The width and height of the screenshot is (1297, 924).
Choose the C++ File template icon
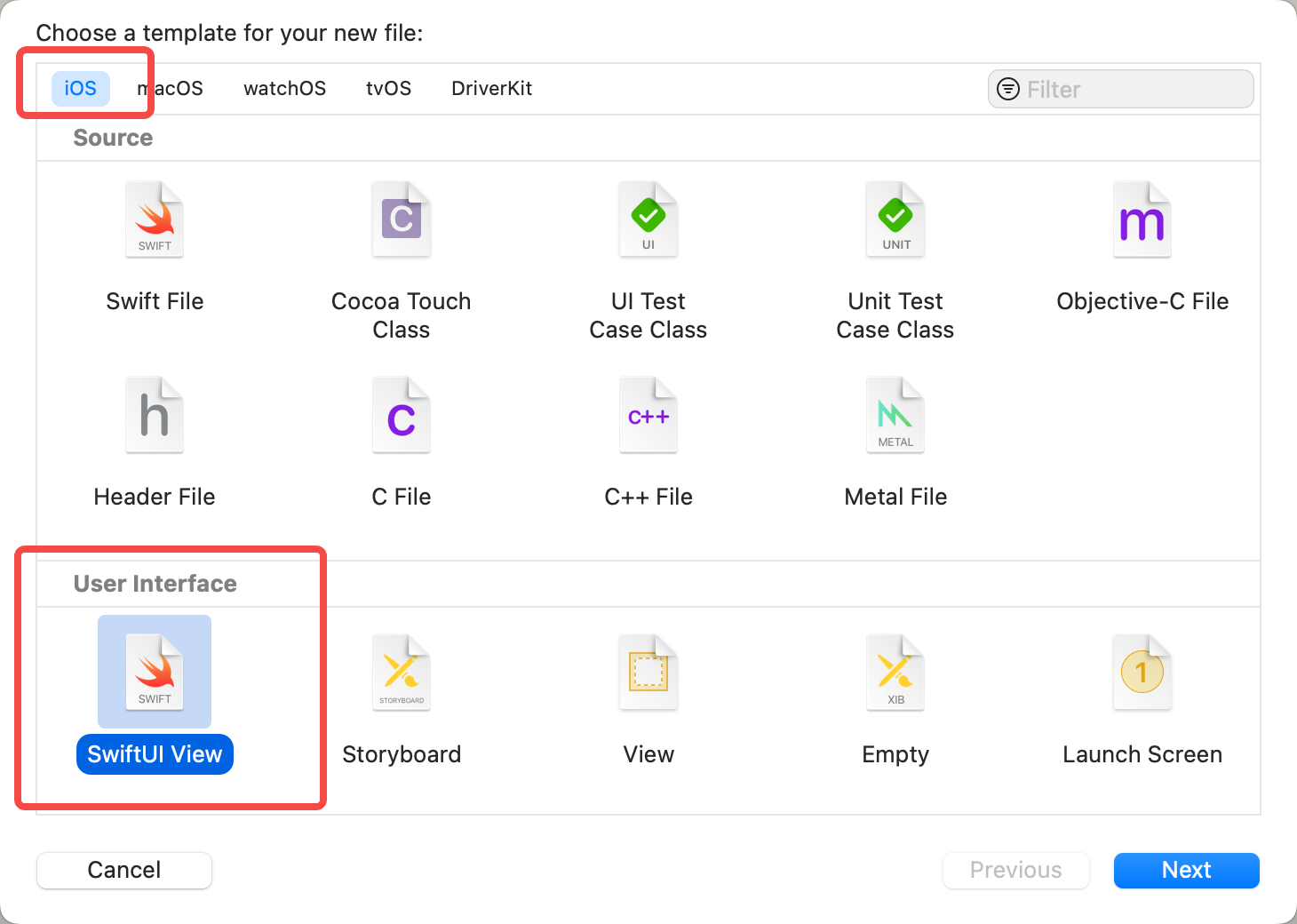click(x=648, y=415)
